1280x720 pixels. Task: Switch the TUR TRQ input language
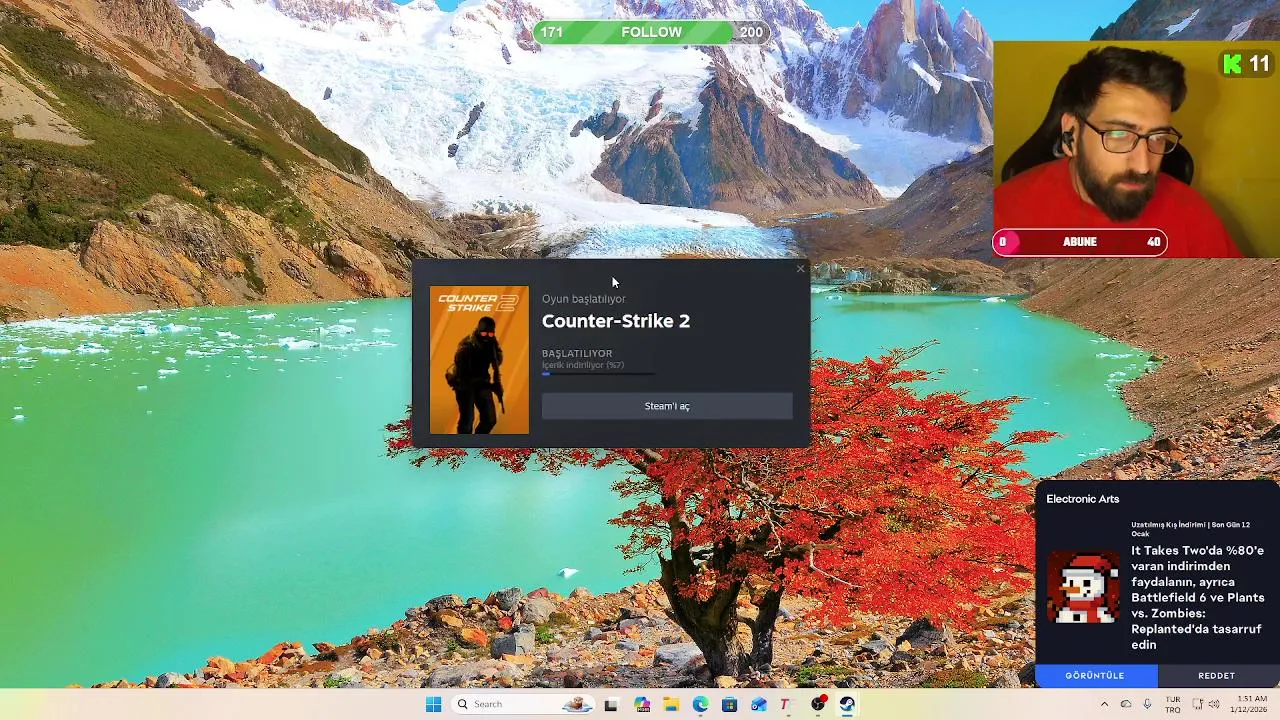[x=1173, y=704]
